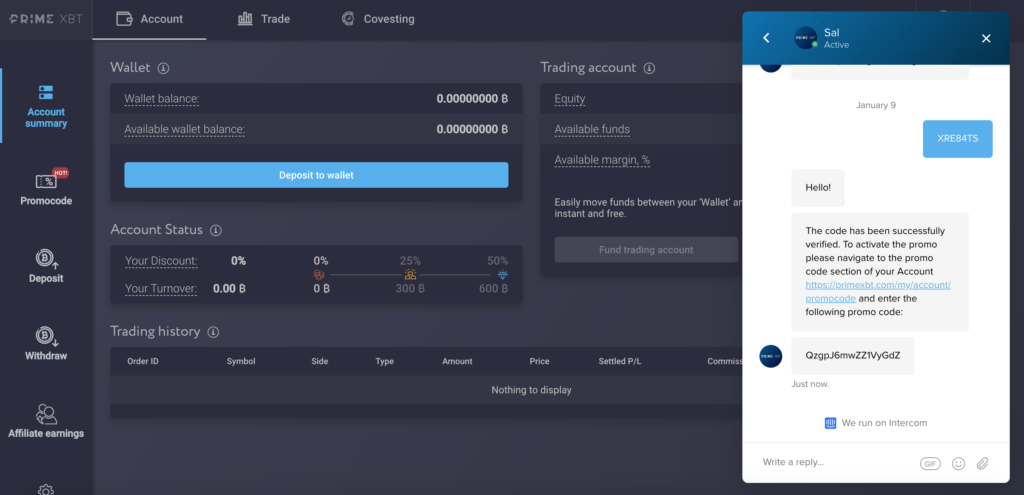Image resolution: width=1024 pixels, height=495 pixels.
Task: Click the settings gear icon in sidebar
Action: pyautogui.click(x=46, y=489)
